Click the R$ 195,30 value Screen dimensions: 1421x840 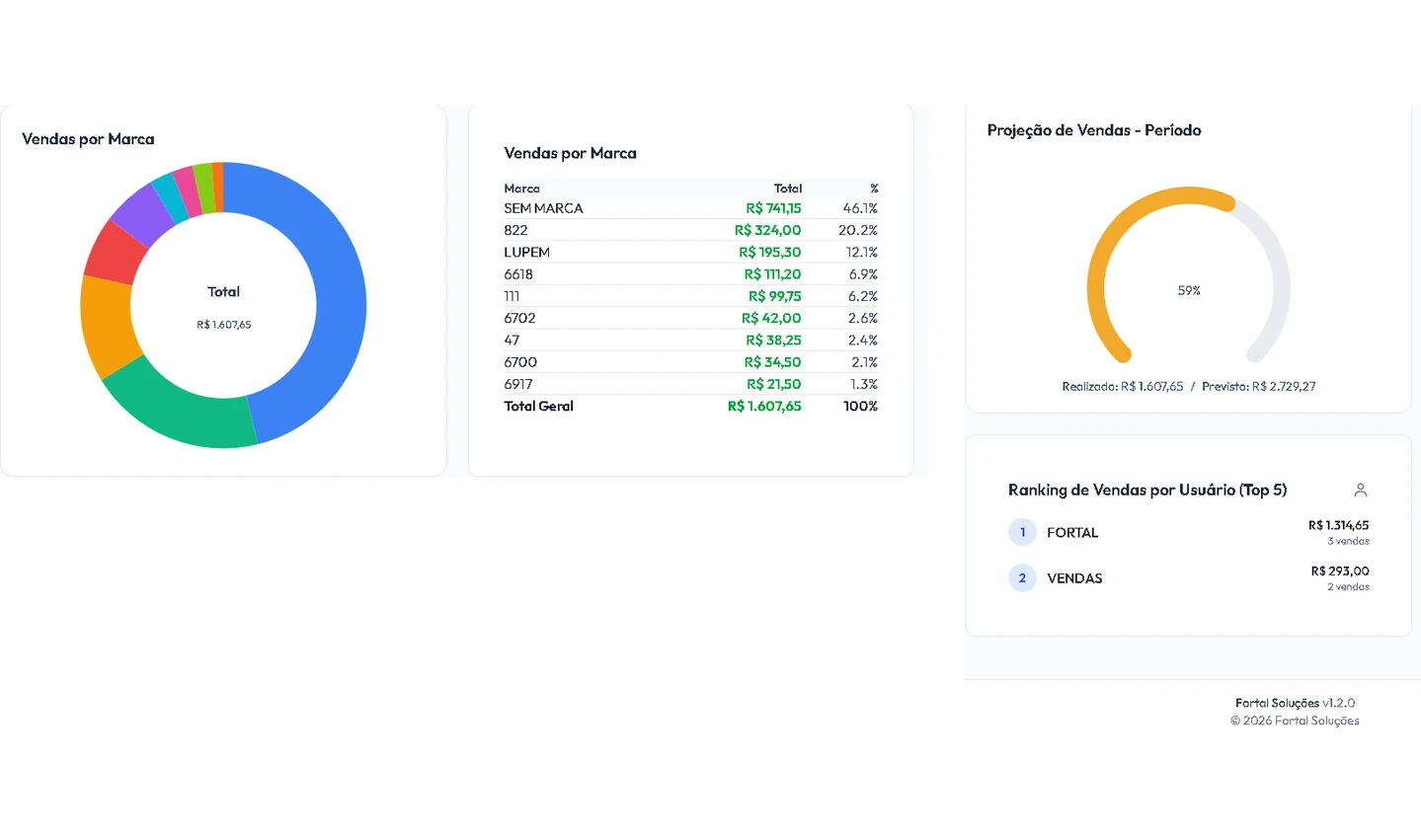tap(770, 252)
